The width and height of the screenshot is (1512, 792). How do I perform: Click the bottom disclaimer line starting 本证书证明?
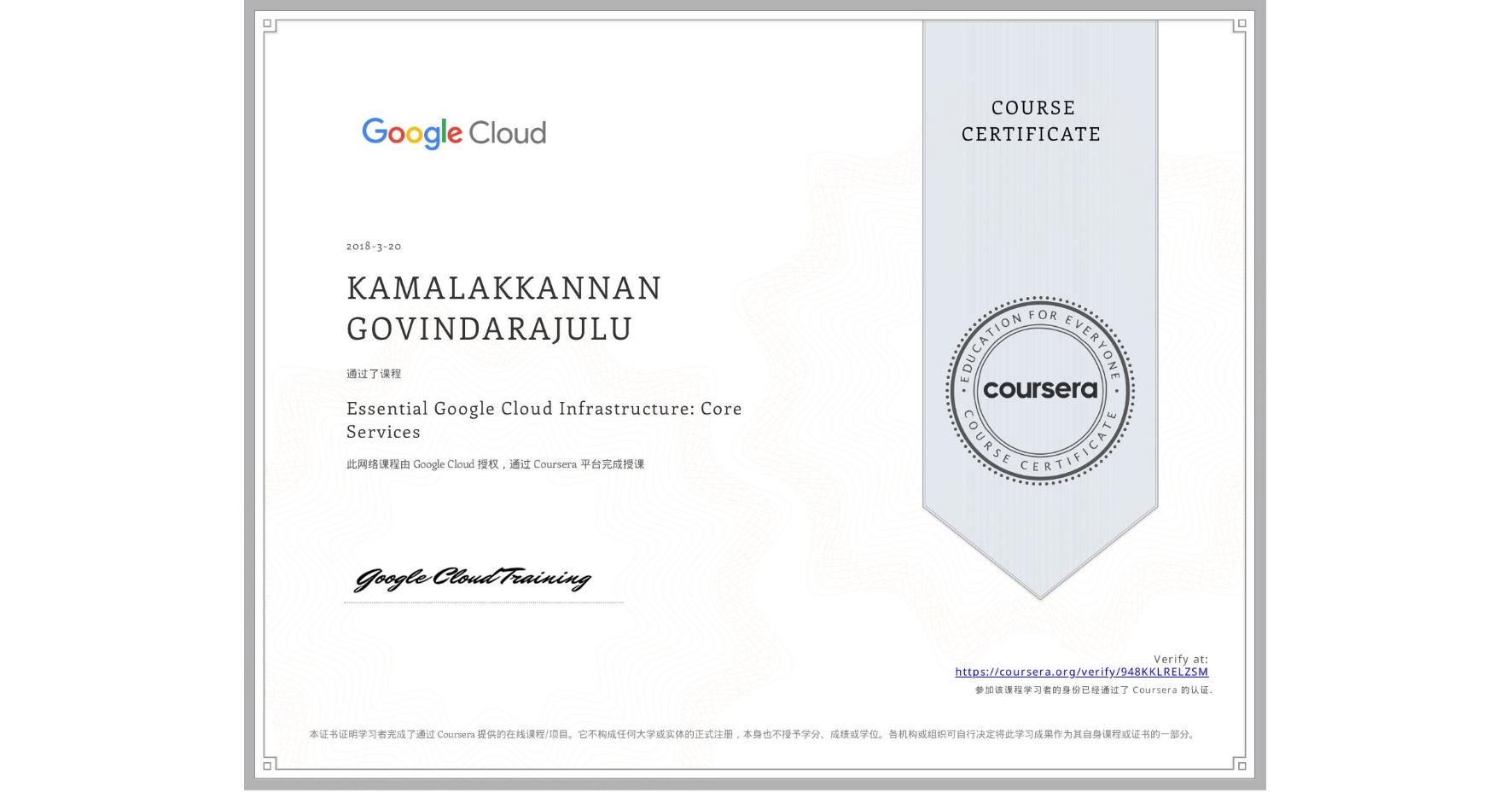point(753,734)
